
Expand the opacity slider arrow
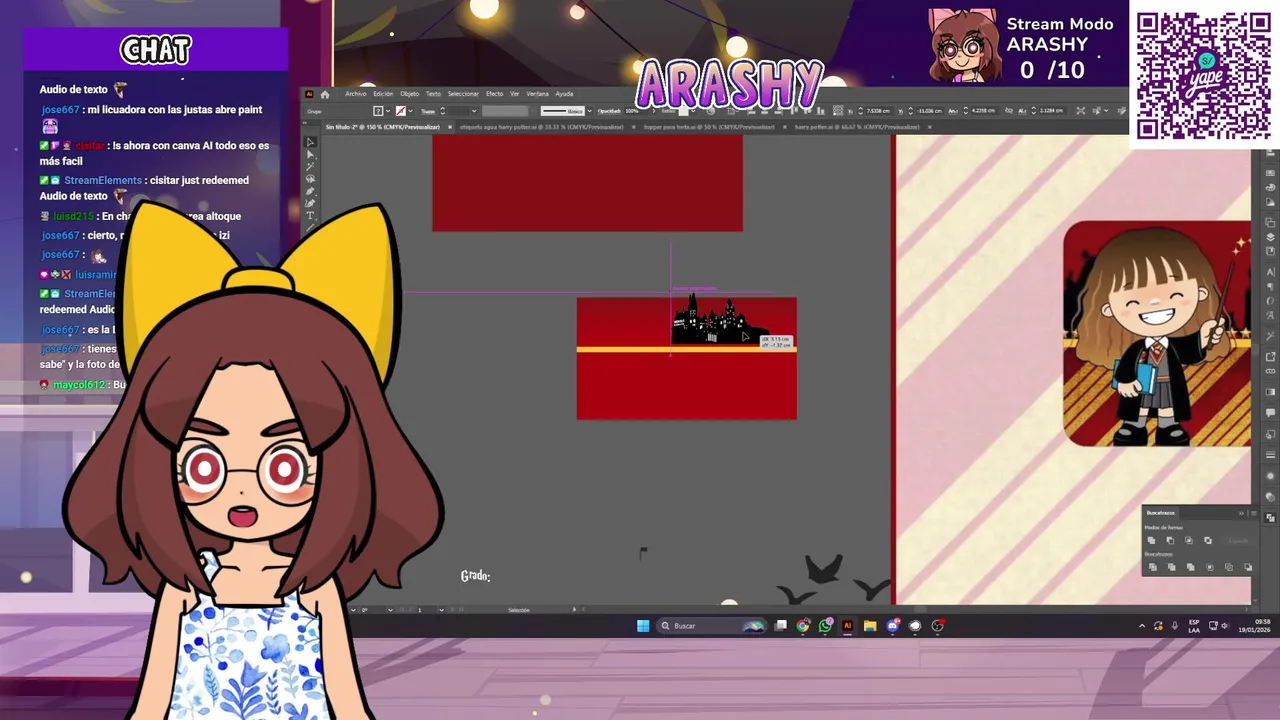(654, 111)
